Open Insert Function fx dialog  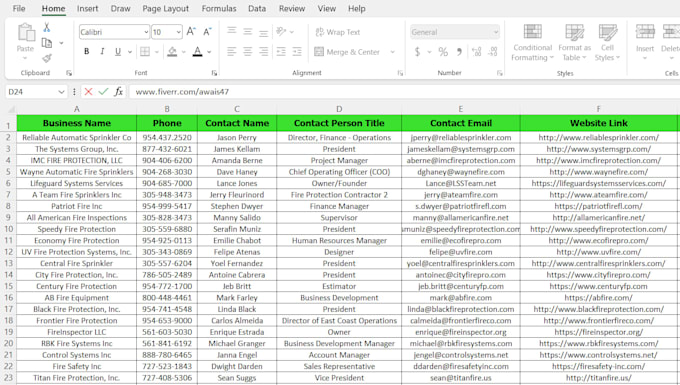point(118,91)
